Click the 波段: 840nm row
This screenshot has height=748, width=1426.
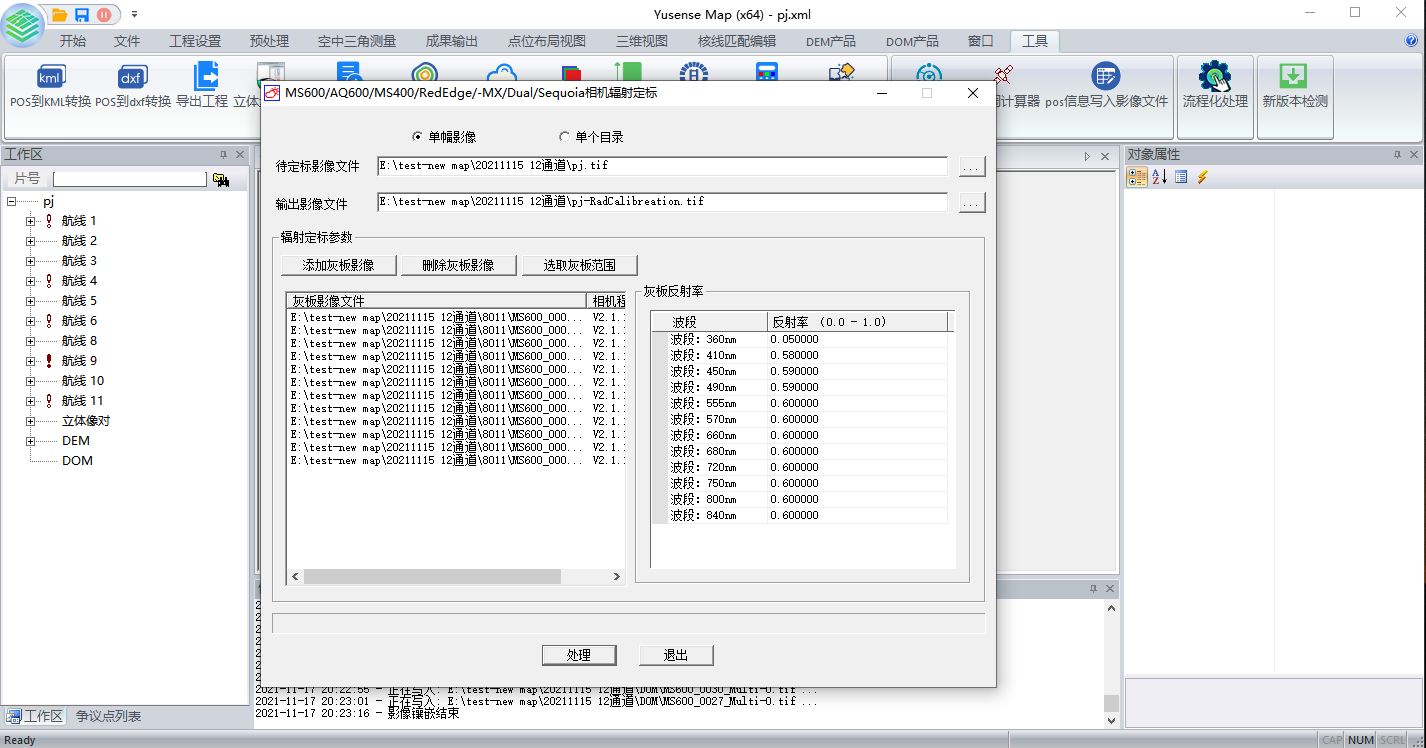pos(799,515)
